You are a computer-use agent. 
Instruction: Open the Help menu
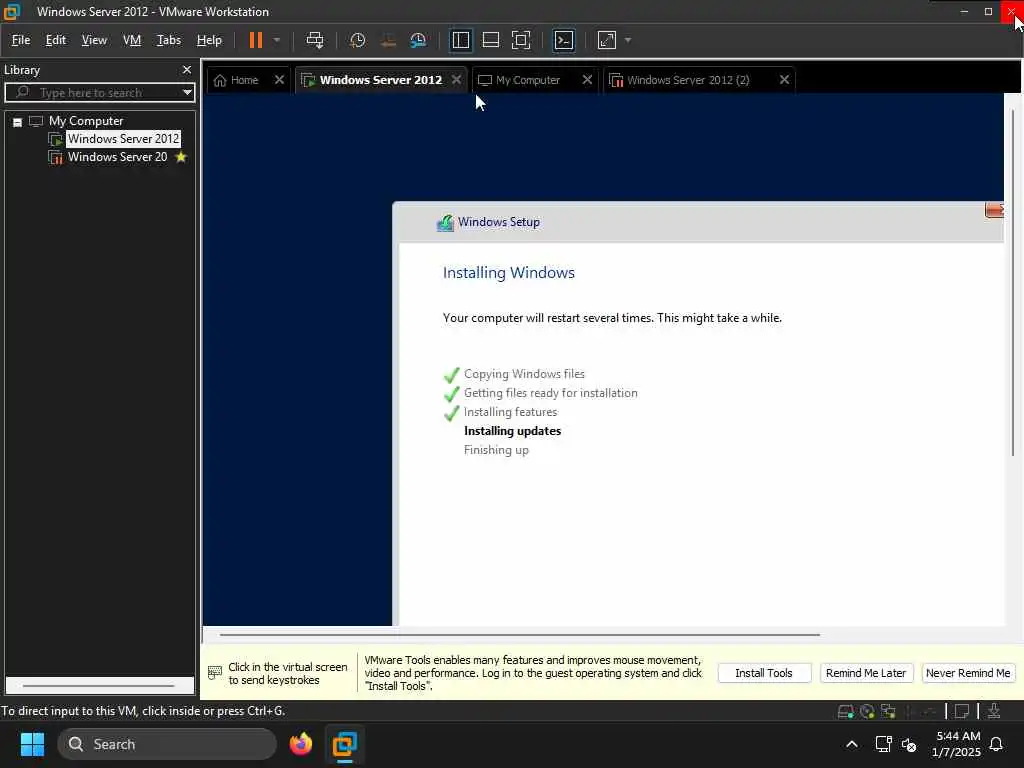tap(209, 40)
